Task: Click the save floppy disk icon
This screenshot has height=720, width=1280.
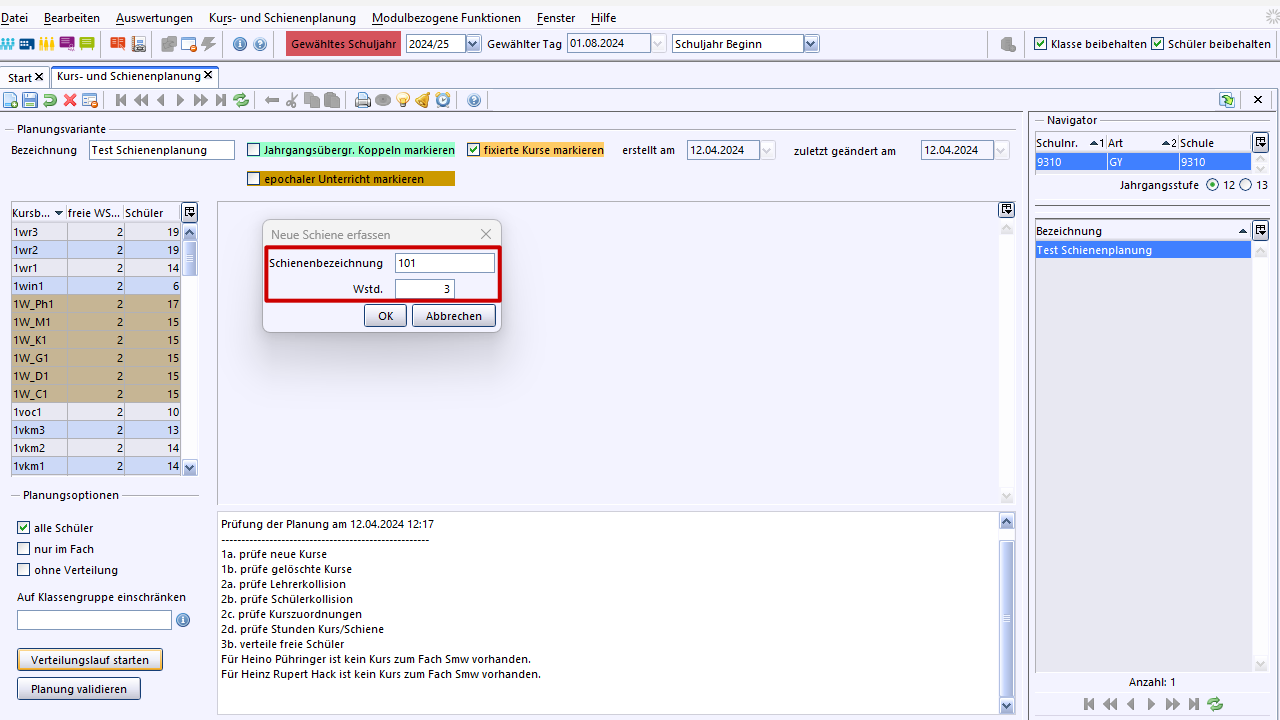Action: (30, 100)
